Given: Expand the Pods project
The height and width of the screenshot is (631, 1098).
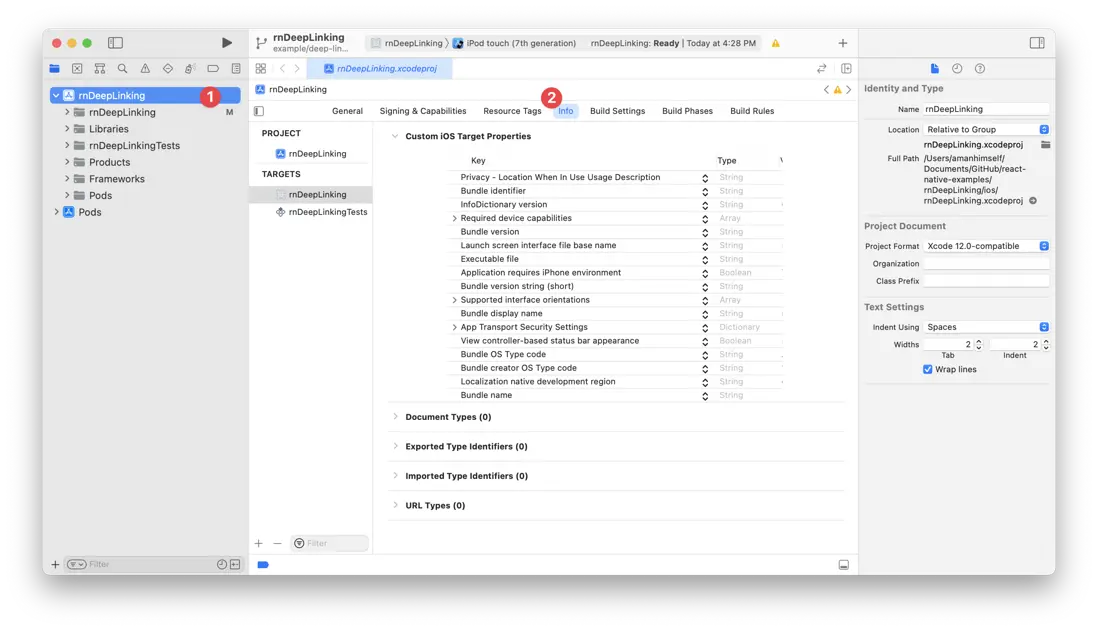Looking at the screenshot, I should pyautogui.click(x=56, y=212).
